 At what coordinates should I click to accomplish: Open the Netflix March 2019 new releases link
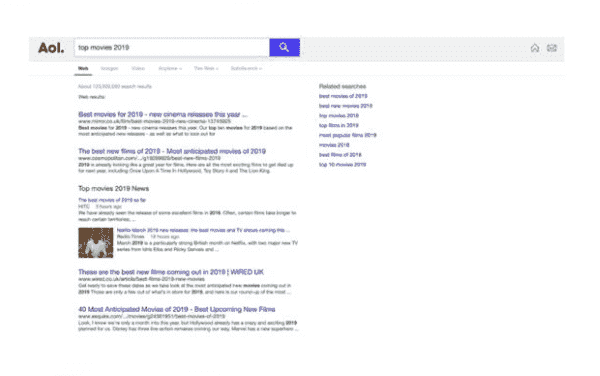[x=203, y=230]
